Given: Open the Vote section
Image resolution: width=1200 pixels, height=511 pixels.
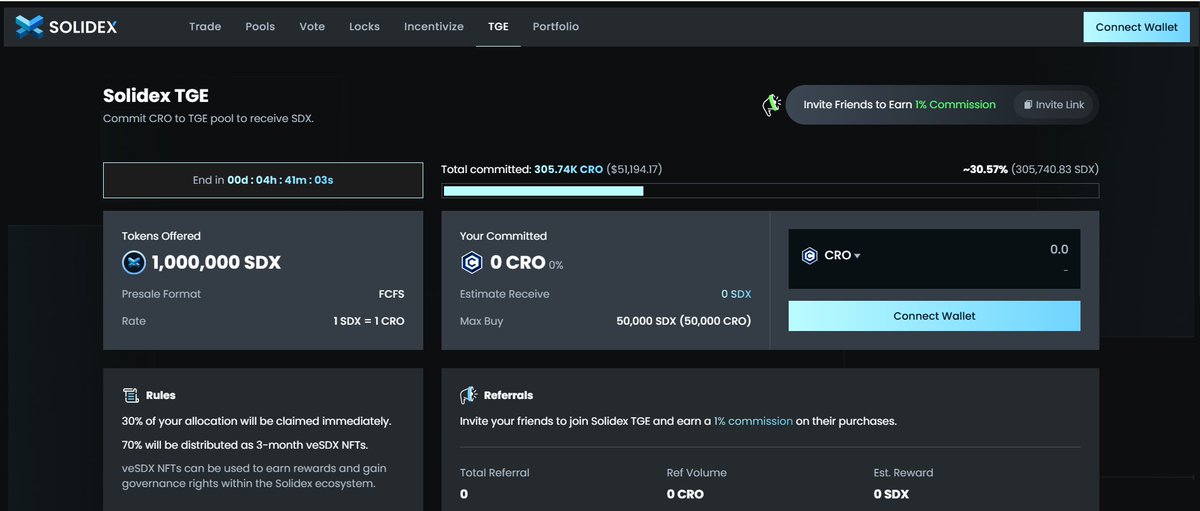Looking at the screenshot, I should pyautogui.click(x=312, y=27).
